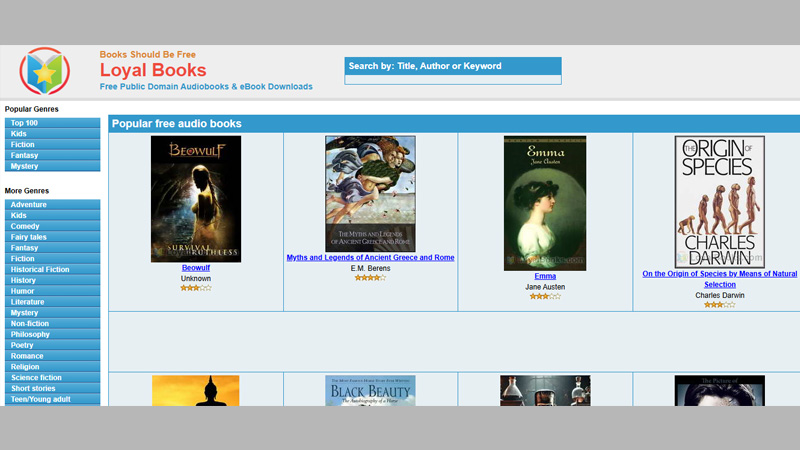The image size is (800, 450).
Task: Browse the Comedy genre
Action: click(53, 226)
